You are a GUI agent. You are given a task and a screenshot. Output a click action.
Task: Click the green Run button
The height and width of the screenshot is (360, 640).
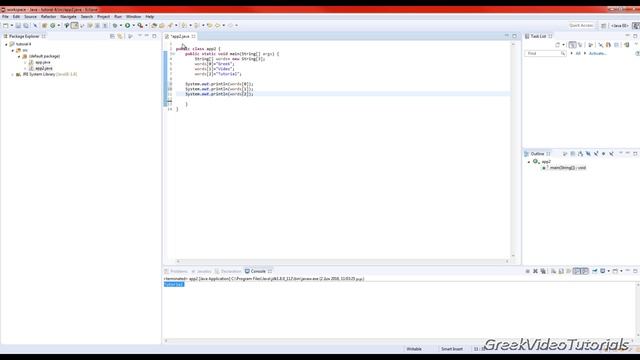point(127,25)
